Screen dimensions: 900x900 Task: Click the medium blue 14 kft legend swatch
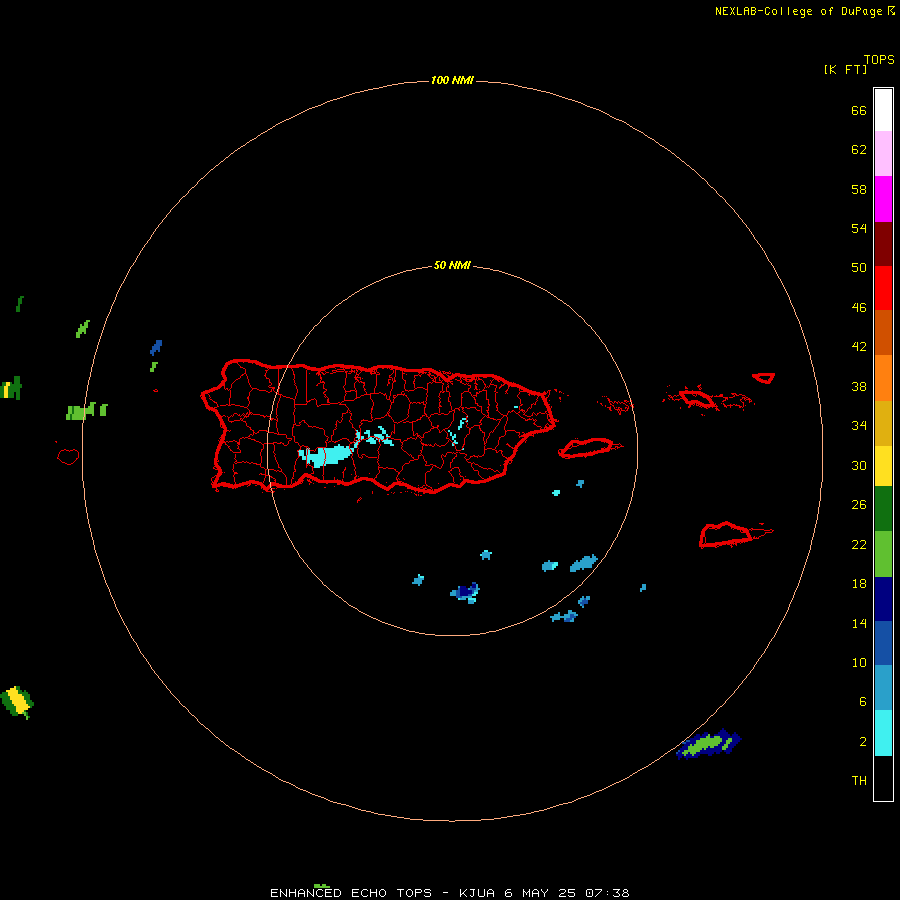(x=883, y=643)
